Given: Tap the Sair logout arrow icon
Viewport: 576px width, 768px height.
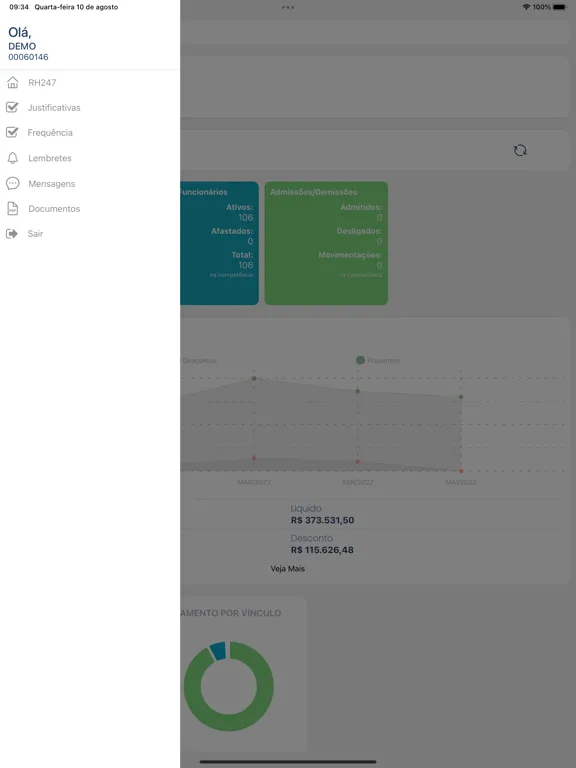Looking at the screenshot, I should point(12,234).
